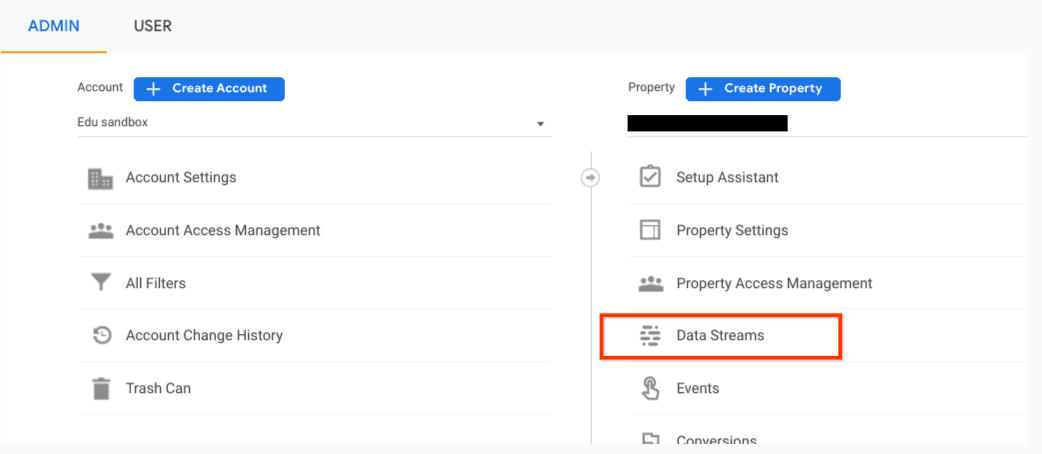Click the All Filters funnel icon
Image resolution: width=1042 pixels, height=454 pixels.
tap(100, 284)
